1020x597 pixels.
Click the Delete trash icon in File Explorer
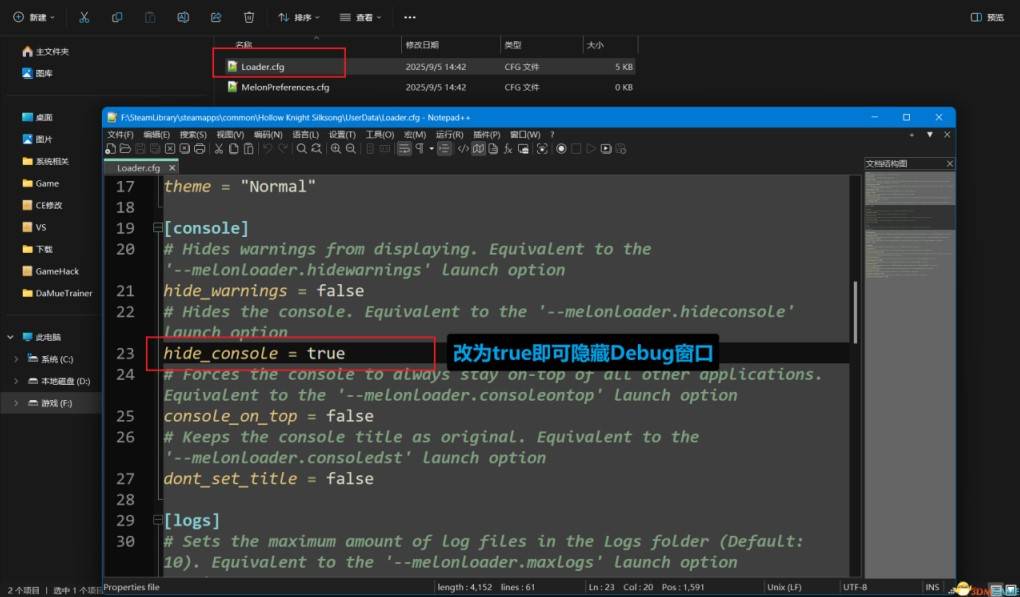tap(249, 18)
